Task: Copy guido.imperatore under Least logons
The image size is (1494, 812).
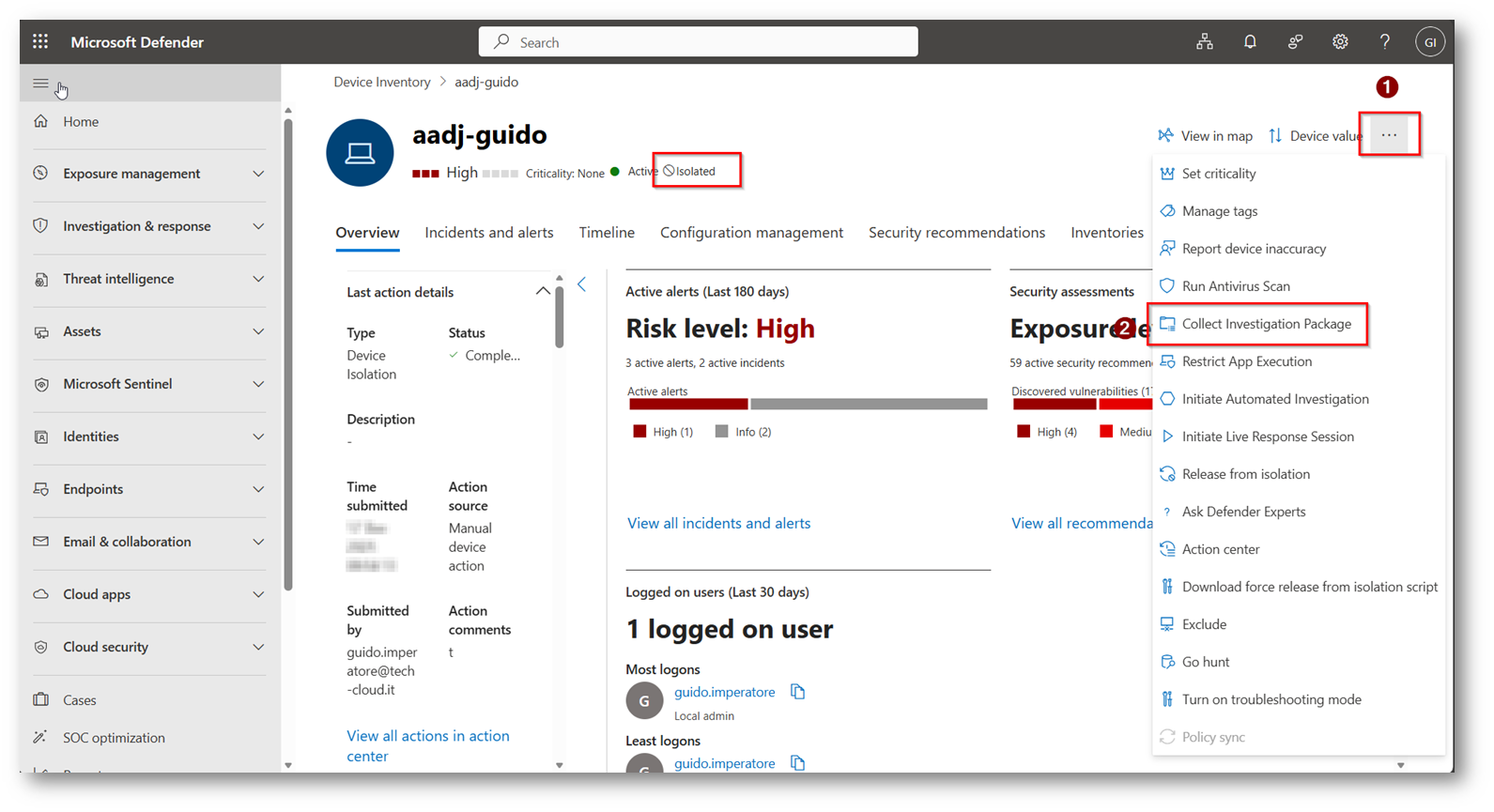Action: tap(797, 763)
